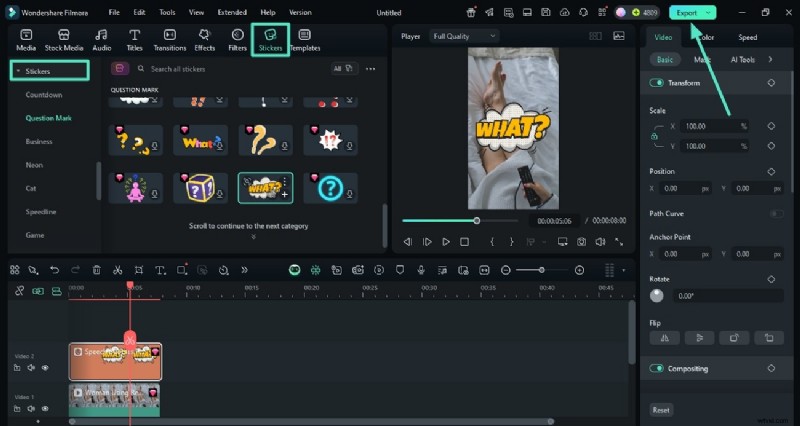Image resolution: width=800 pixels, height=426 pixels.
Task: Open the Export dropdown arrow
Action: tap(708, 13)
